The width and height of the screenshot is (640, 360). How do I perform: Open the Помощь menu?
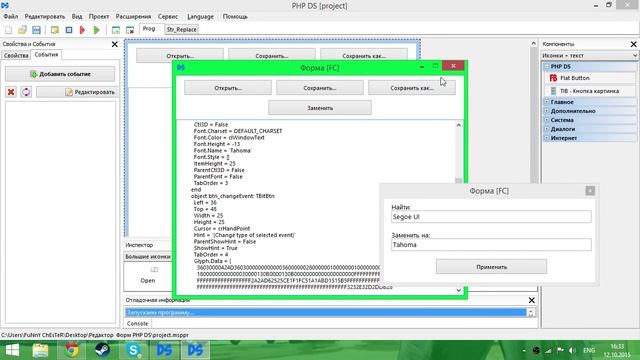pos(235,17)
